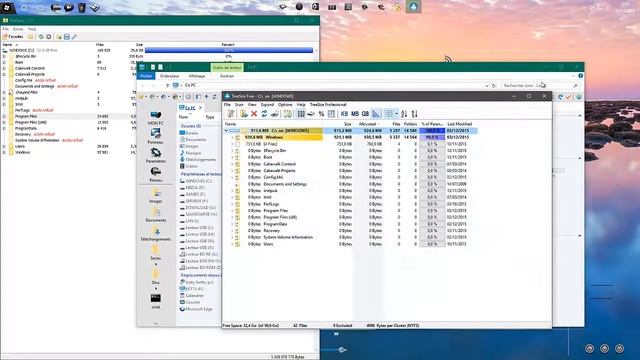Click the pencil icon in left window toolbar
Viewport: 640px width, 360px height.
(74, 37)
